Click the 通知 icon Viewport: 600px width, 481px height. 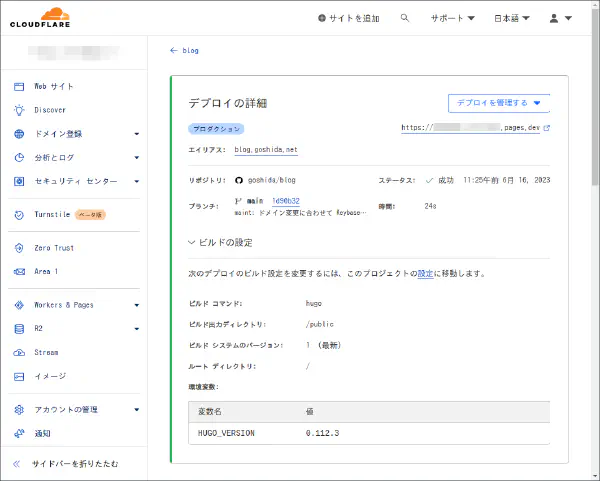click(19, 434)
